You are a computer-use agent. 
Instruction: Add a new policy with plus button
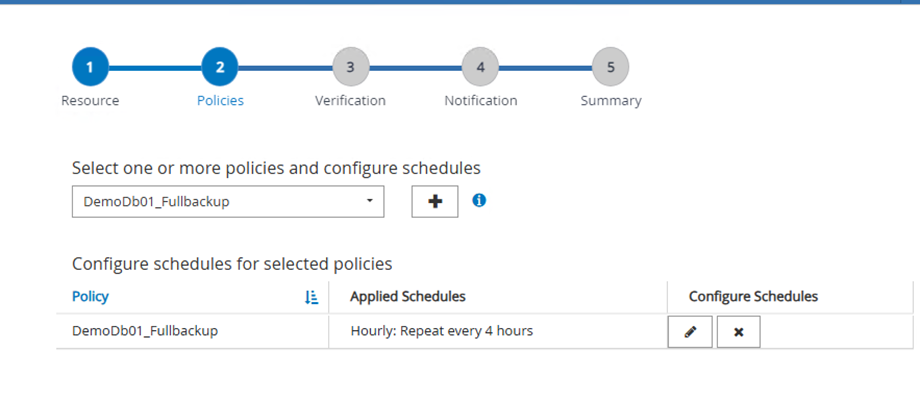click(x=435, y=201)
